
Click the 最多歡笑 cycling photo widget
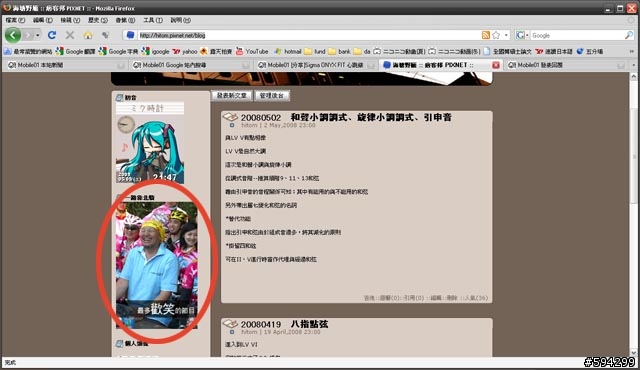[x=157, y=265]
